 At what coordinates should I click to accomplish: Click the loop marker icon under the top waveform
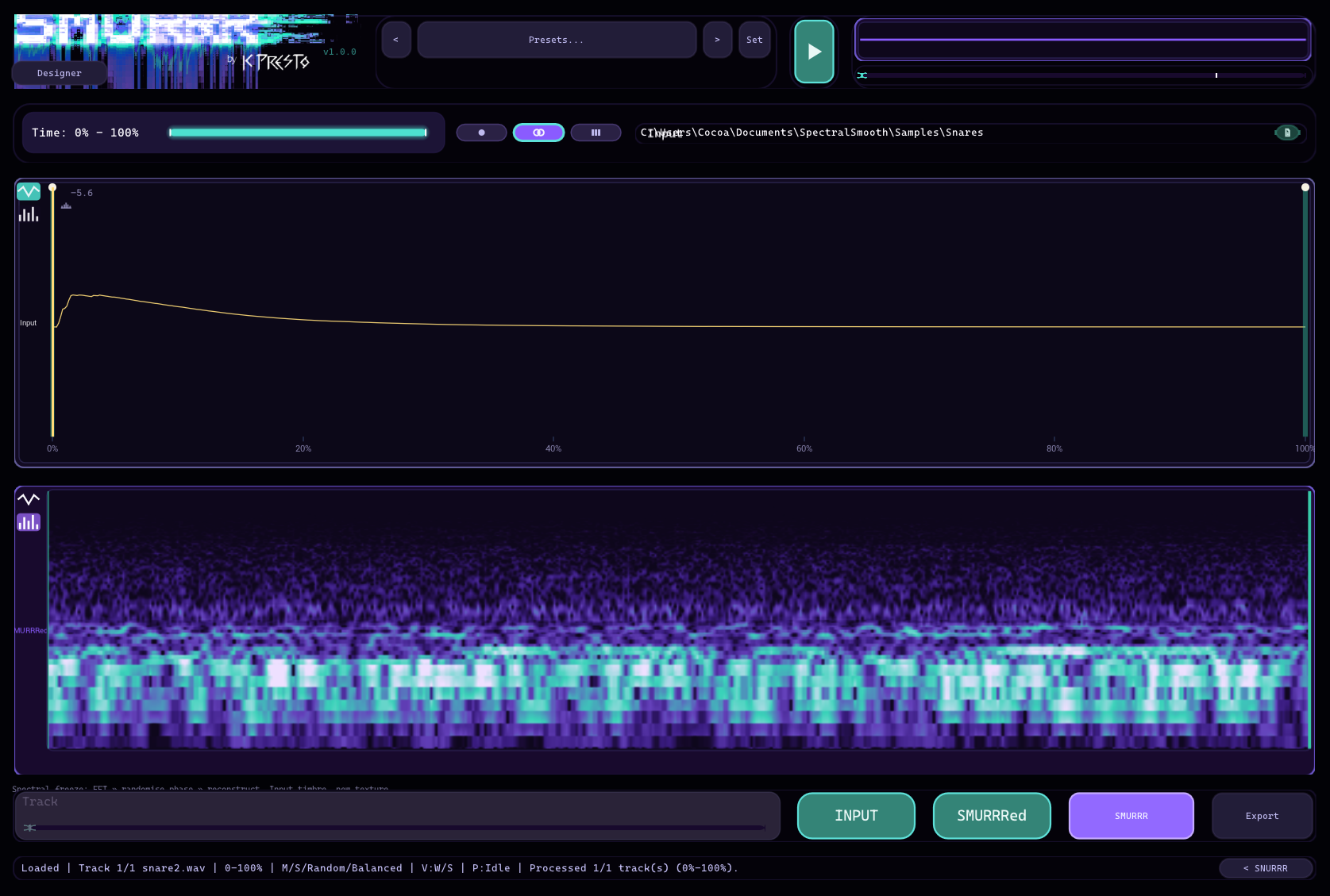click(862, 75)
